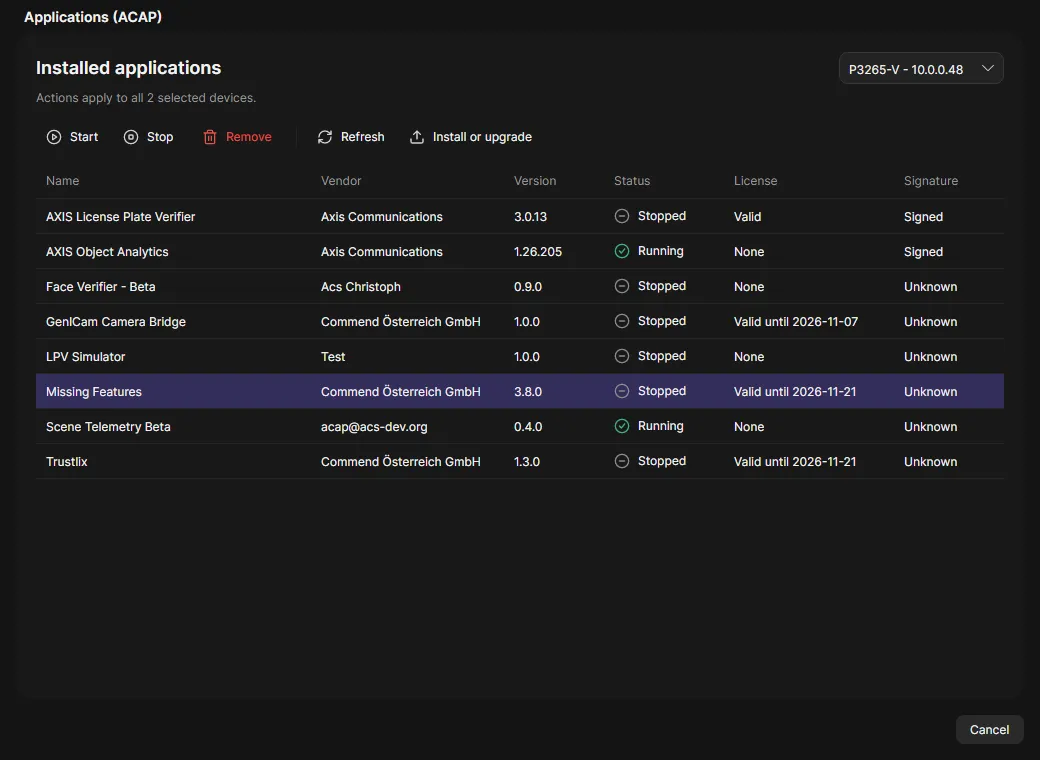This screenshot has width=1040, height=760.
Task: Sort by the Vendor column header
Action: [341, 181]
